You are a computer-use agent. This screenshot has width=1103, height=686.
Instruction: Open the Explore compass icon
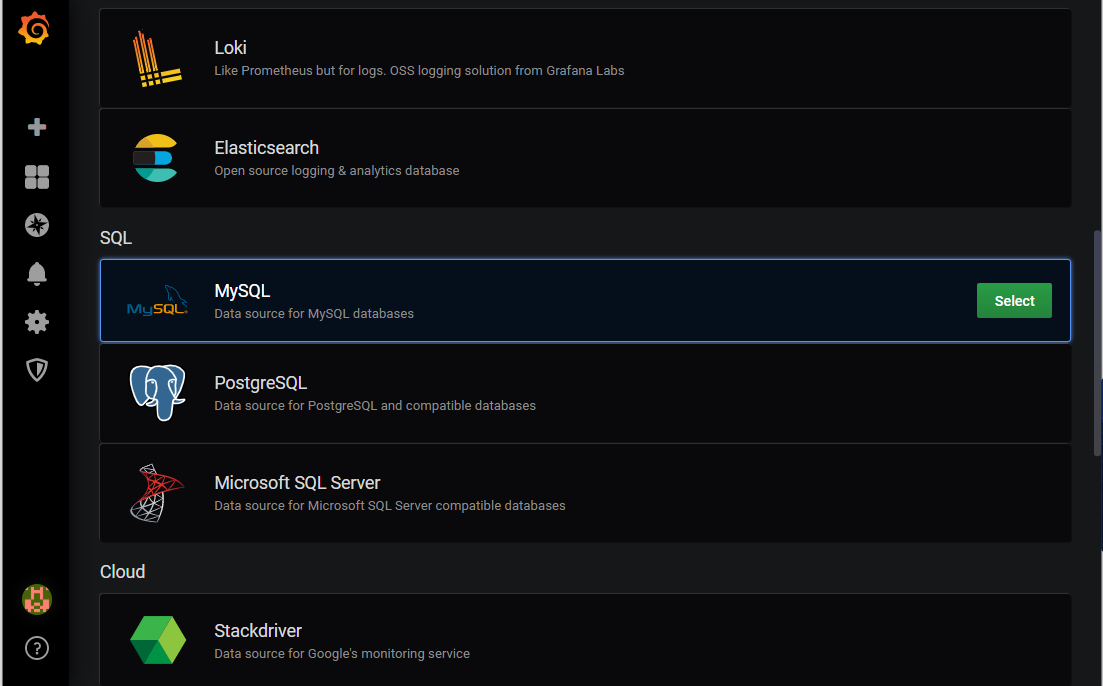37,225
